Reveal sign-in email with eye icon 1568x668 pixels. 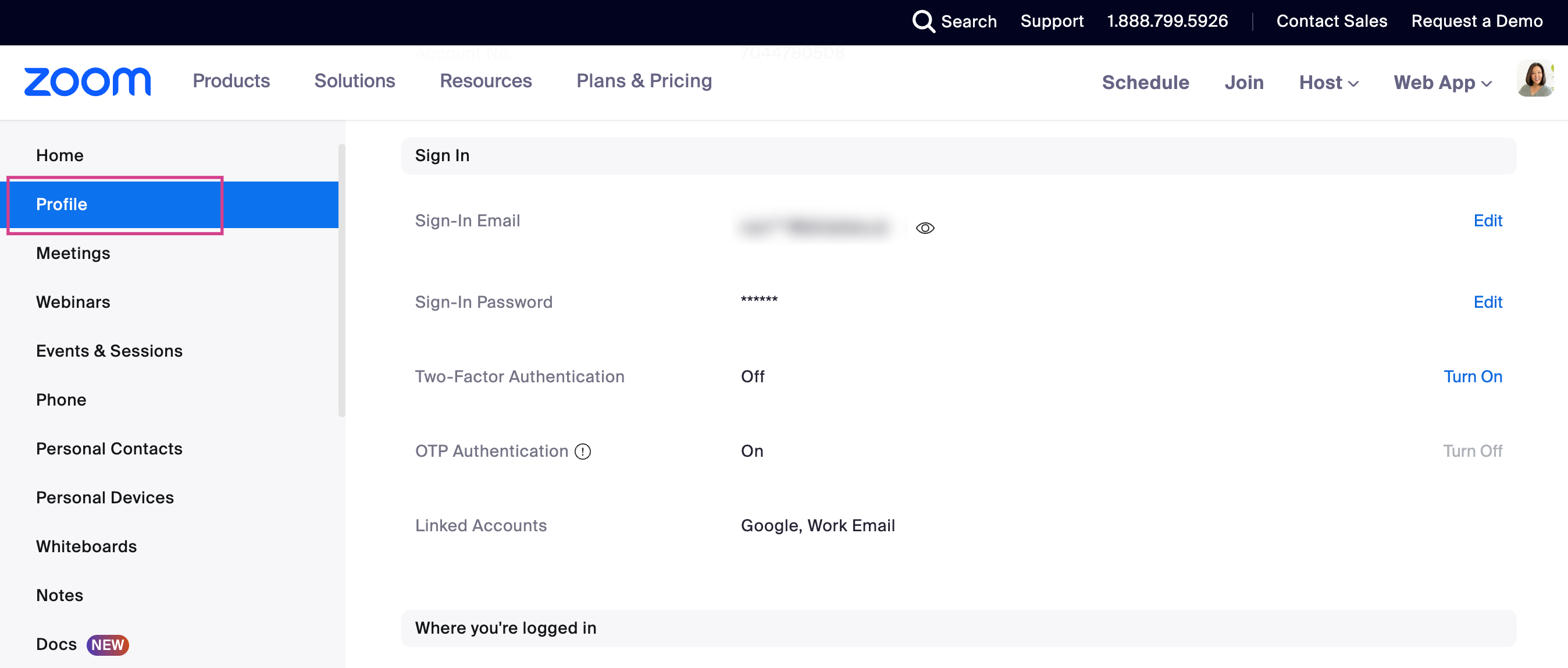(925, 228)
